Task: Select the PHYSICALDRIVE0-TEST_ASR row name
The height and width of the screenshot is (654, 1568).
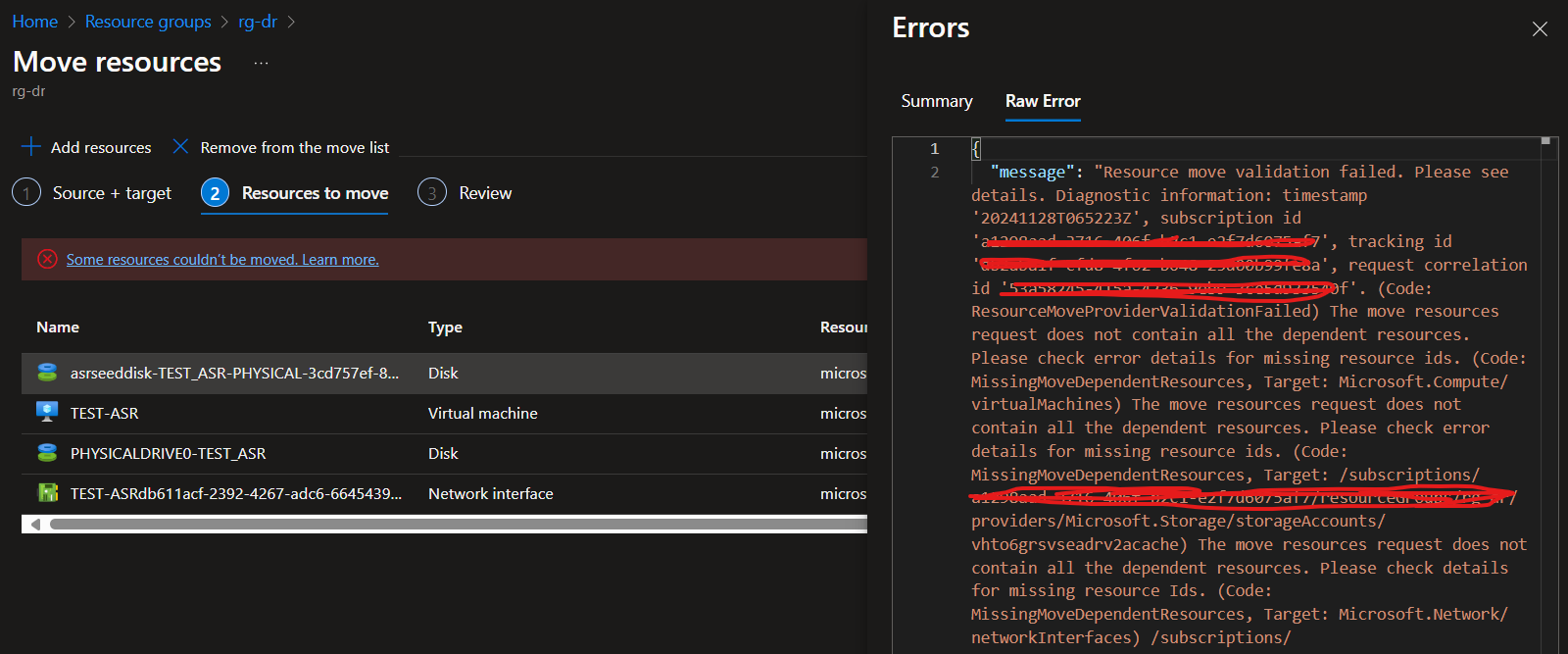Action: point(168,453)
